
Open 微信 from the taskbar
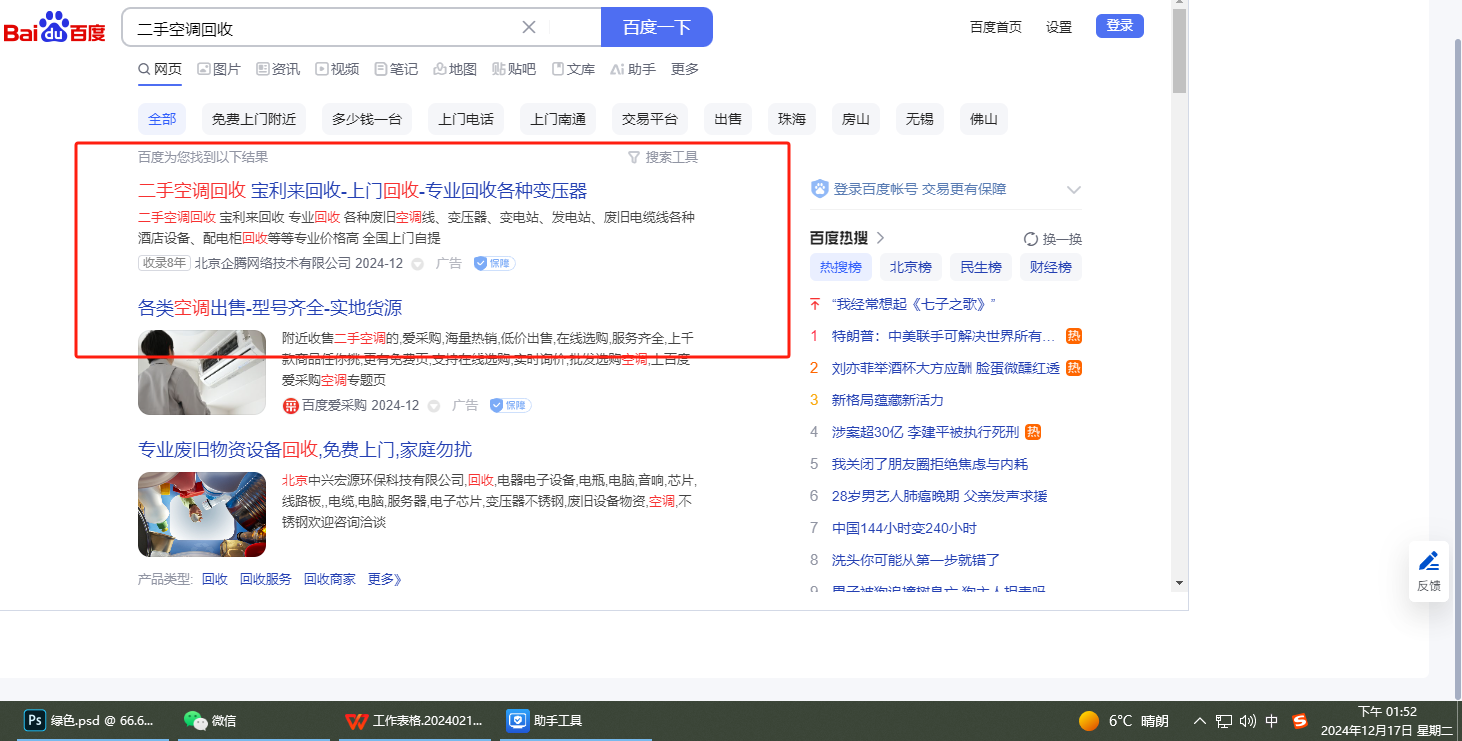[x=211, y=720]
